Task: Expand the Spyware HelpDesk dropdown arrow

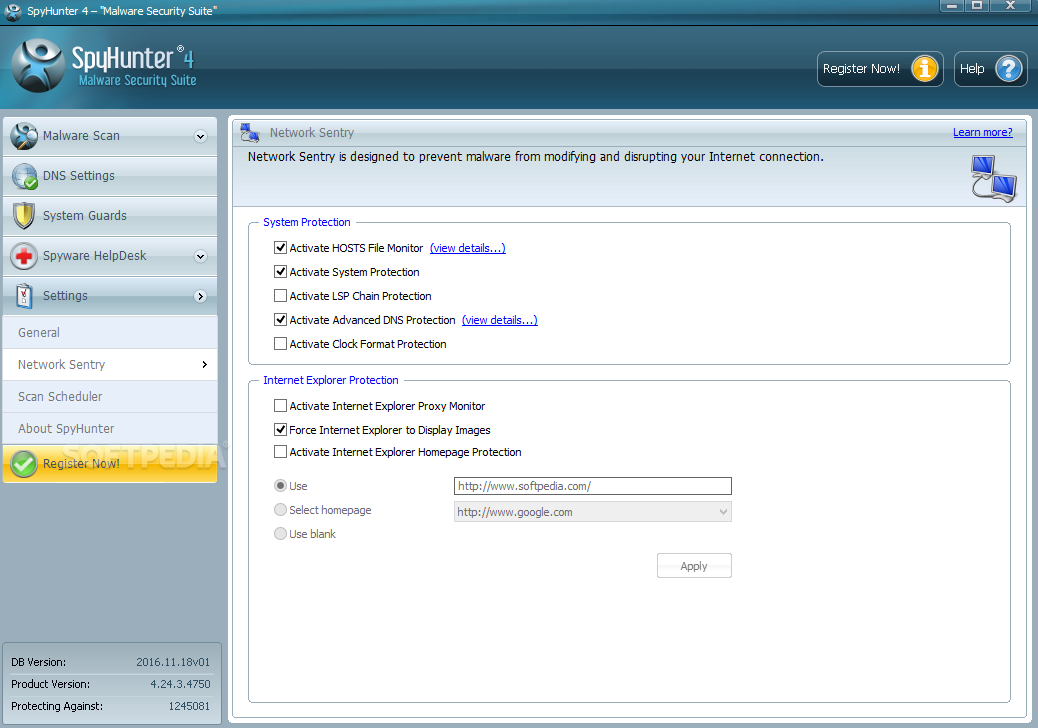Action: coord(201,256)
